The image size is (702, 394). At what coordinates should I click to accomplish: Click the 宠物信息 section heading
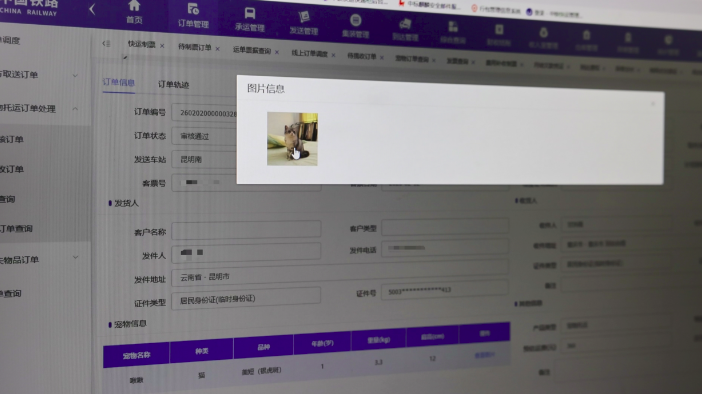coord(130,324)
